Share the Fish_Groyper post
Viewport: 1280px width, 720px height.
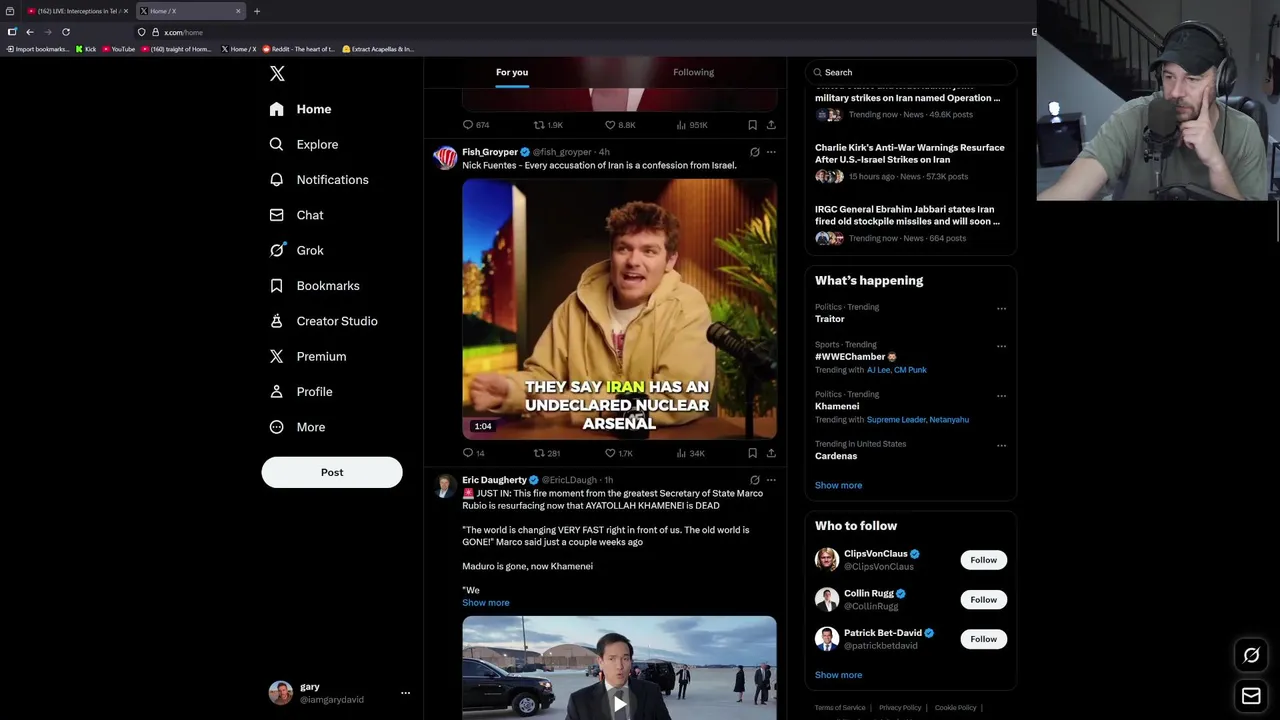pos(771,453)
